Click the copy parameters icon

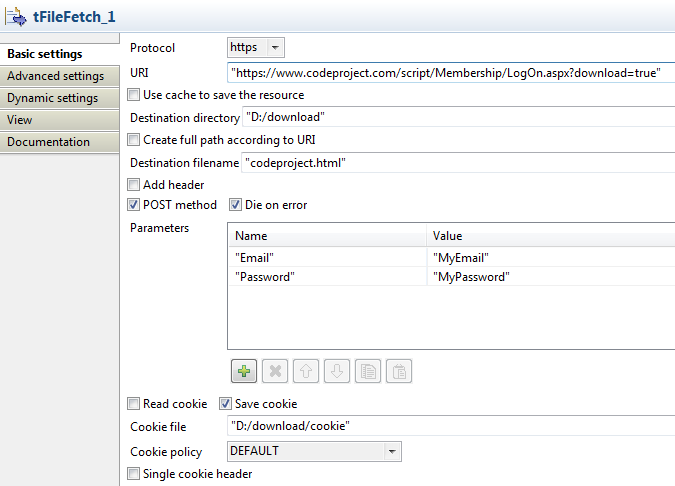click(369, 371)
